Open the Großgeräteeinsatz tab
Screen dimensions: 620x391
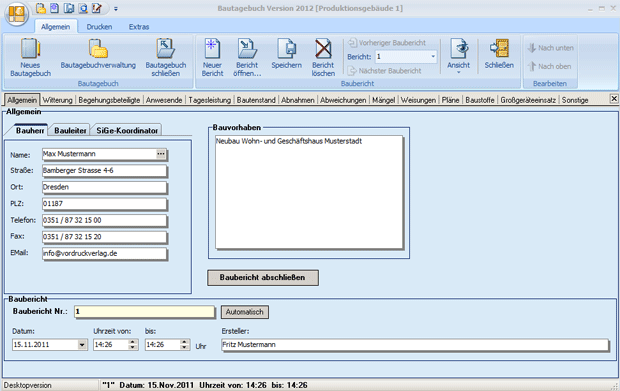[528, 100]
